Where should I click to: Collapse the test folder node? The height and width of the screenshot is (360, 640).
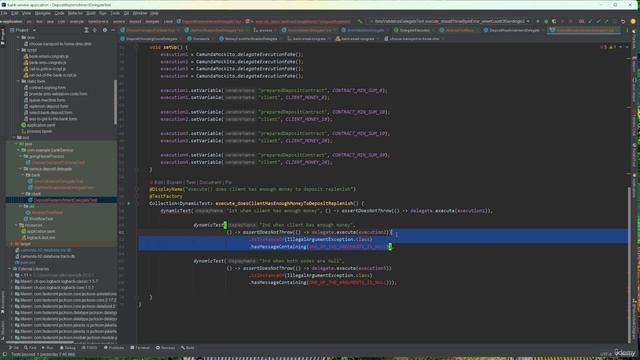pyautogui.click(x=15, y=138)
